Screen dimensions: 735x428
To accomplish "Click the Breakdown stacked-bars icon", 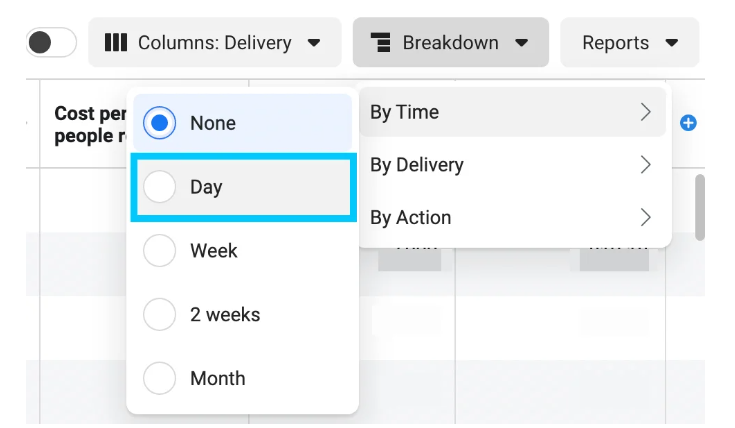I will pos(382,43).
